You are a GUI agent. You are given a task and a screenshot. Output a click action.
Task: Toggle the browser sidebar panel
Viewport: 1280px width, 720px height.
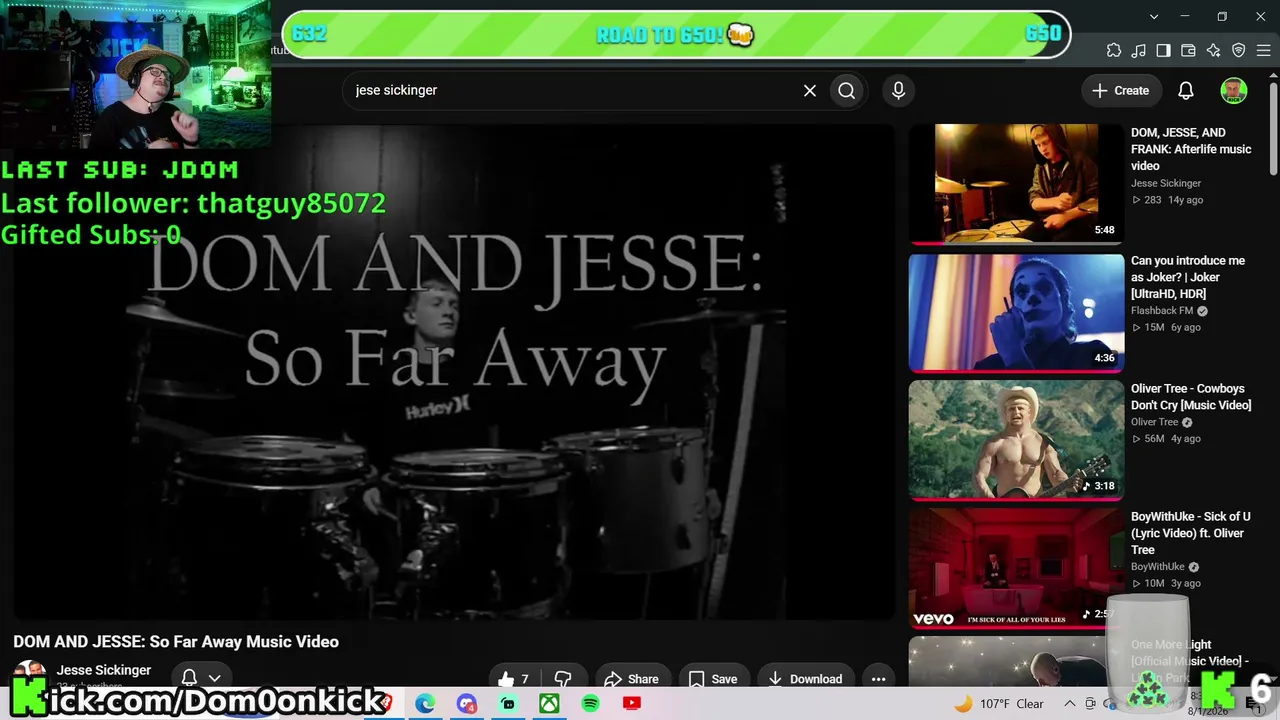point(1164,50)
